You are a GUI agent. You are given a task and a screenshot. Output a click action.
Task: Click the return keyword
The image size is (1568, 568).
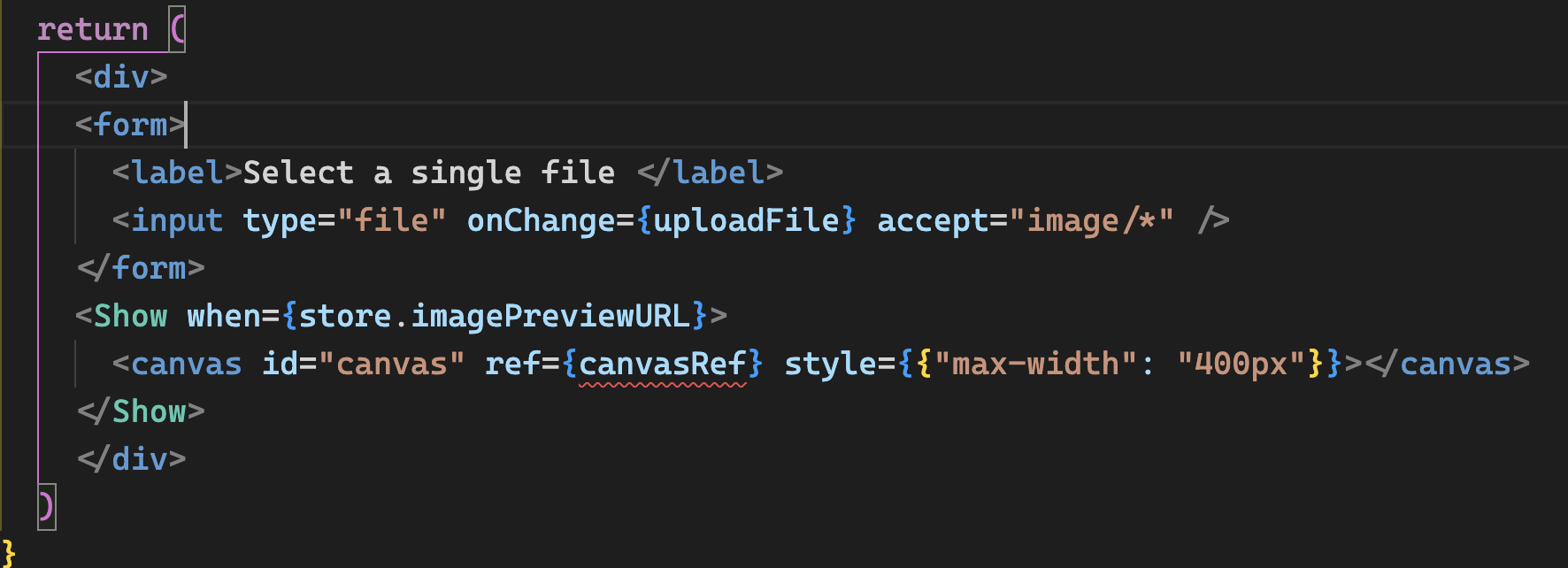(x=93, y=29)
